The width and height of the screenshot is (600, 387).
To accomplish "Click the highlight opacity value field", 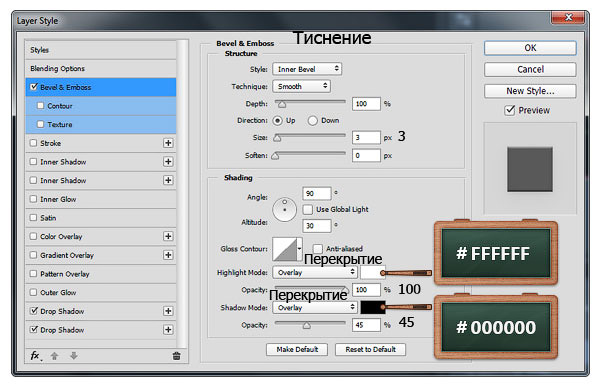I will (x=366, y=290).
